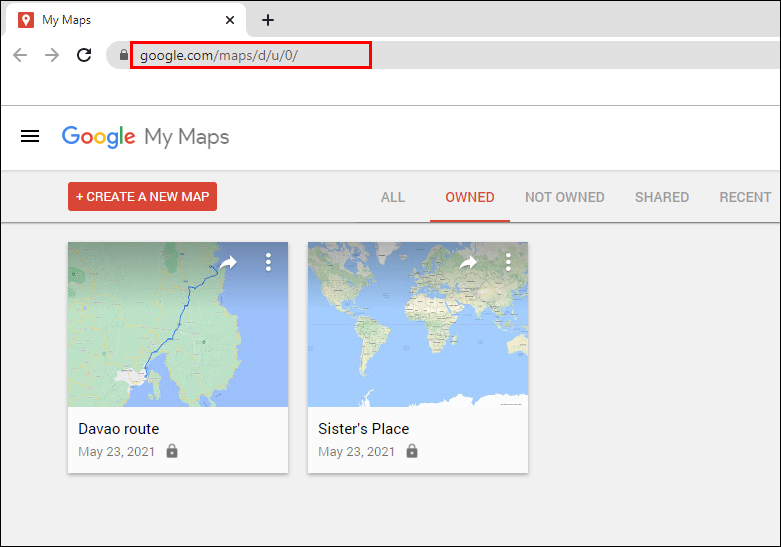The width and height of the screenshot is (781, 547).
Task: Open a new browser tab
Action: coord(268,20)
